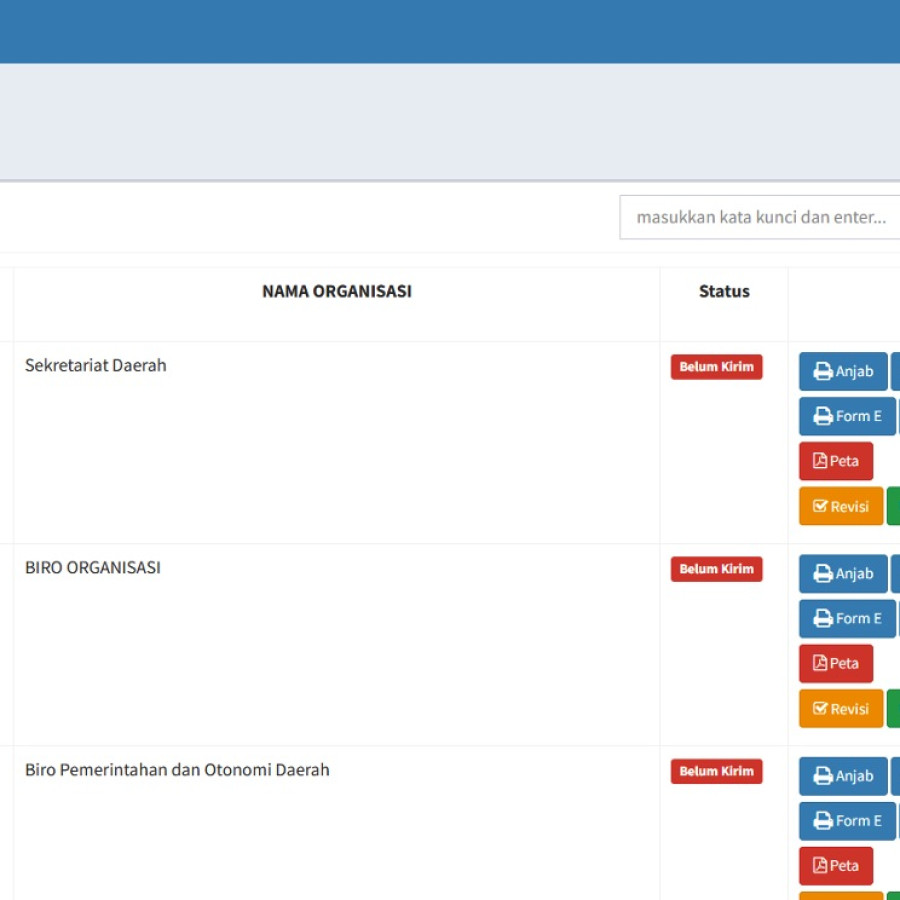This screenshot has width=900, height=900.
Task: Select the BIRO ORGANISASI organization name
Action: [x=93, y=568]
